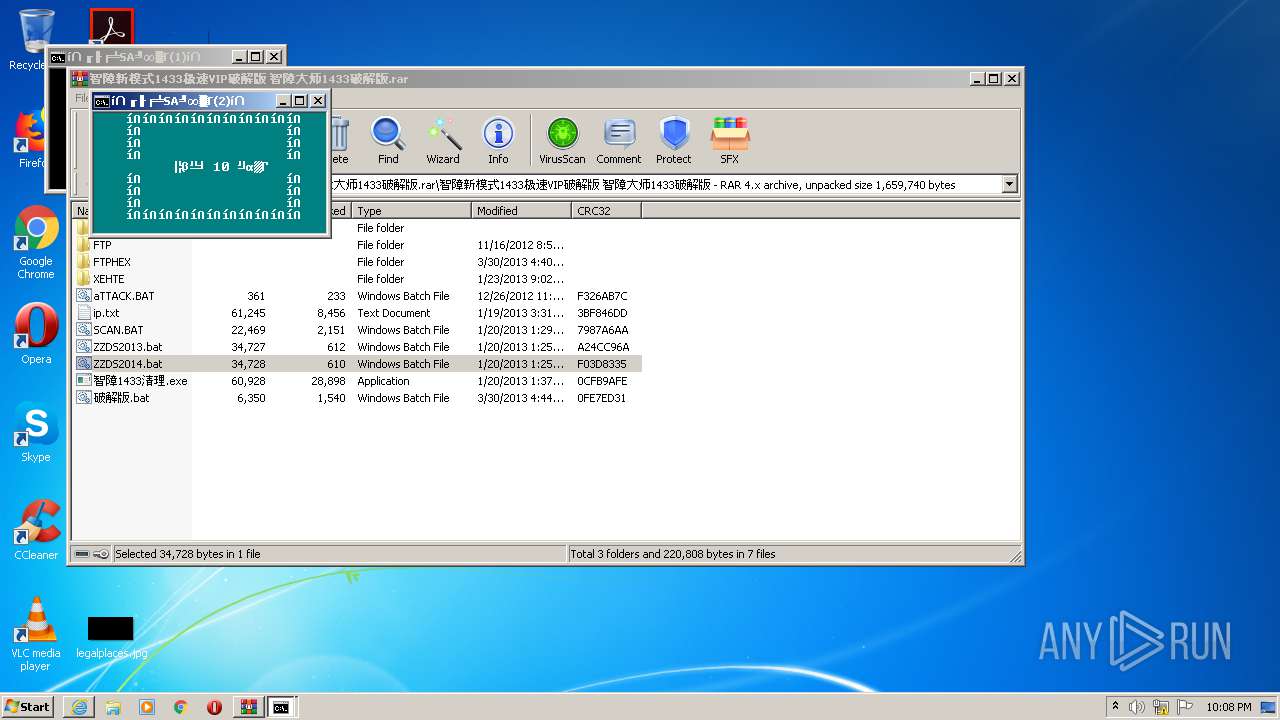
Task: Click the status bar drive icon
Action: click(82, 554)
